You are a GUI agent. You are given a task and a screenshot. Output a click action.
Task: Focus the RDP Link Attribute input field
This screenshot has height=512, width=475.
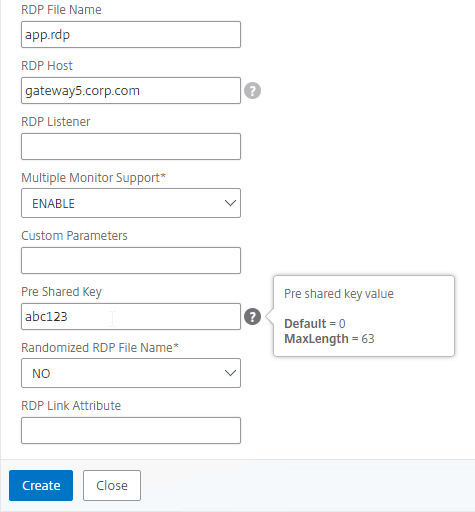click(131, 430)
